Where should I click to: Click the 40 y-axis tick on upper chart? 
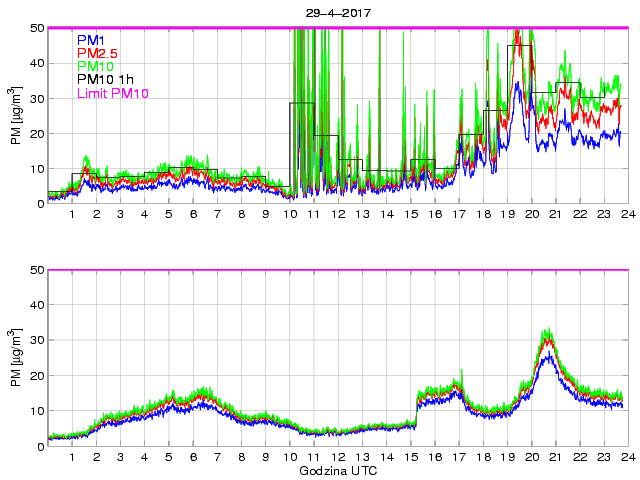(x=35, y=63)
